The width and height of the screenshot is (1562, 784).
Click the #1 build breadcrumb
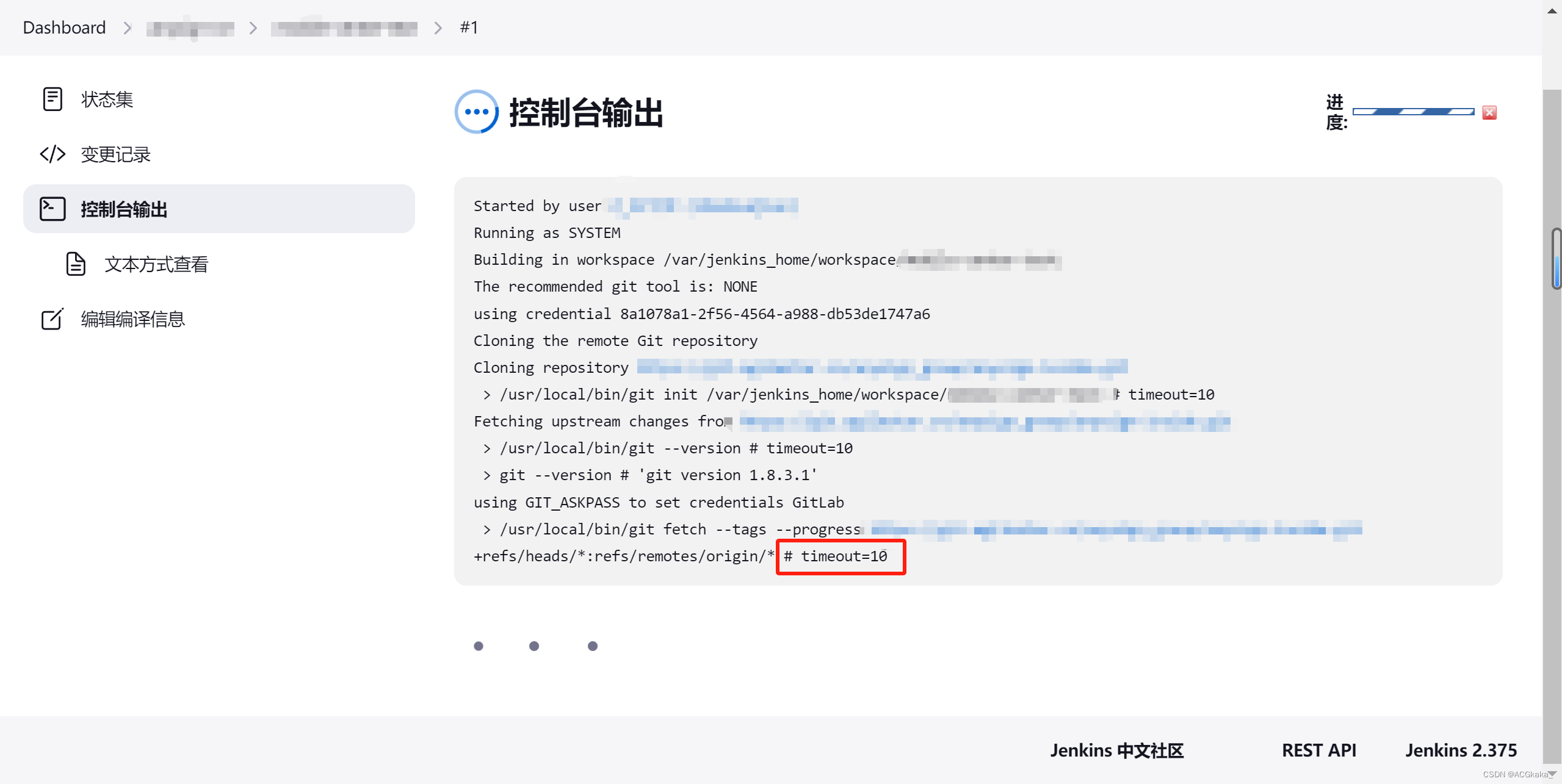tap(469, 27)
